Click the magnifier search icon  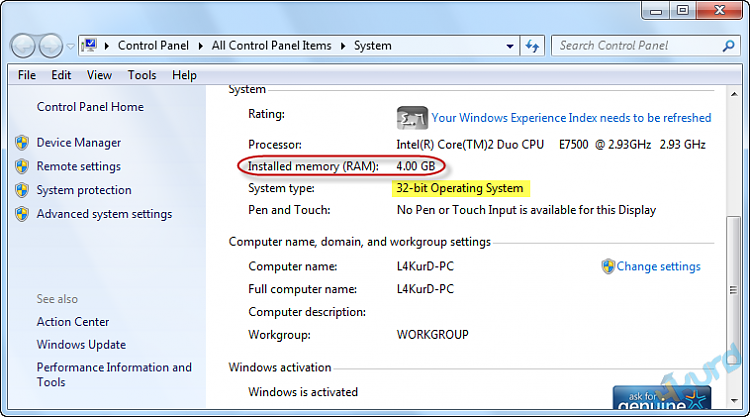pyautogui.click(x=728, y=45)
